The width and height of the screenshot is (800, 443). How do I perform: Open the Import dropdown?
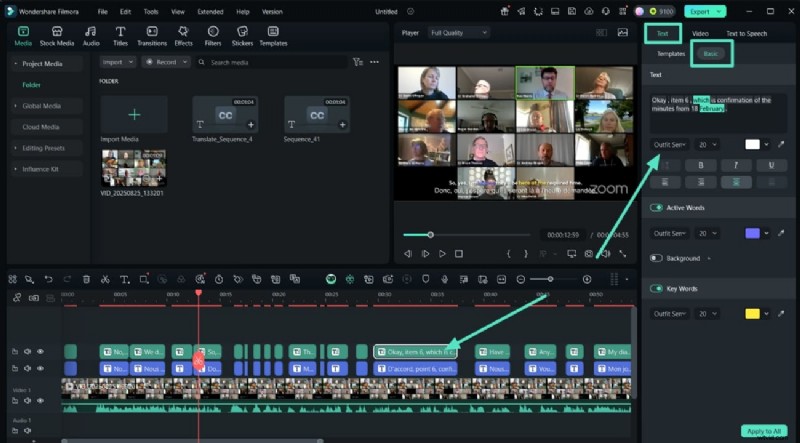(x=118, y=62)
